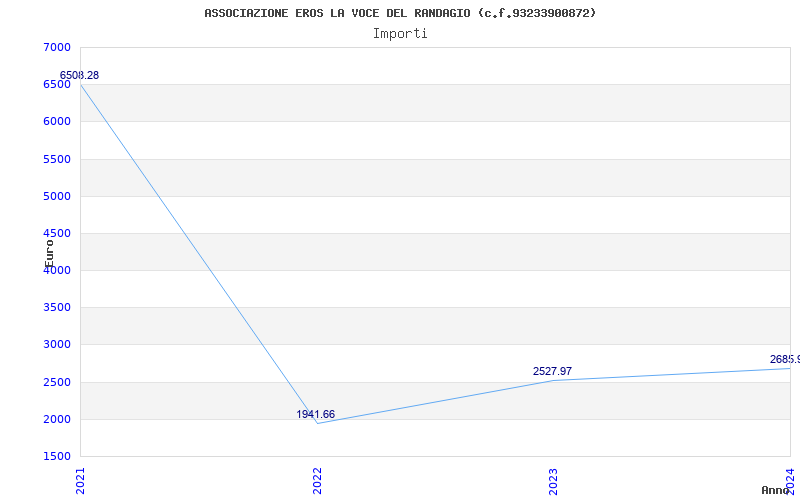Click the 7000 y-axis tick label
Image resolution: width=800 pixels, height=500 pixels.
[x=57, y=47]
